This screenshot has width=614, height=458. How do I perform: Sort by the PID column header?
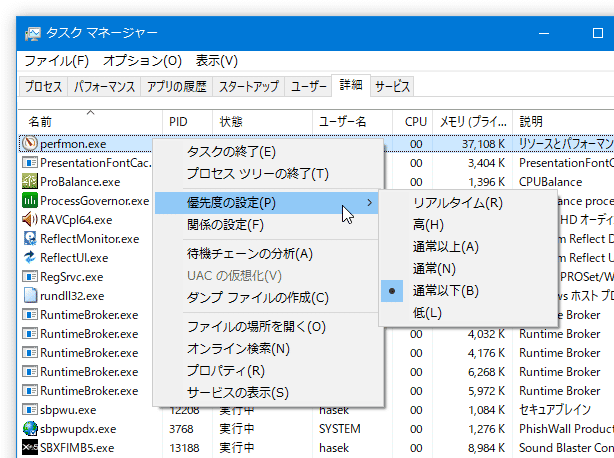tap(188, 122)
